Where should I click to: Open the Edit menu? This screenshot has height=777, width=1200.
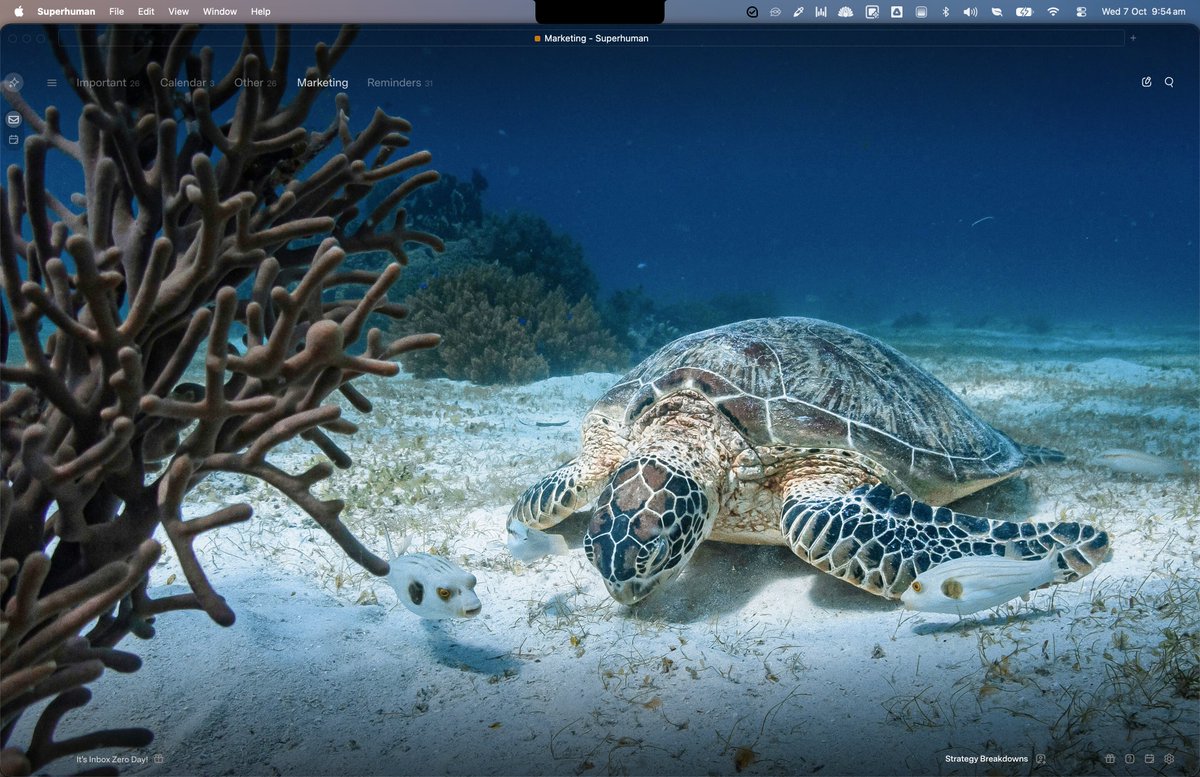pyautogui.click(x=146, y=12)
